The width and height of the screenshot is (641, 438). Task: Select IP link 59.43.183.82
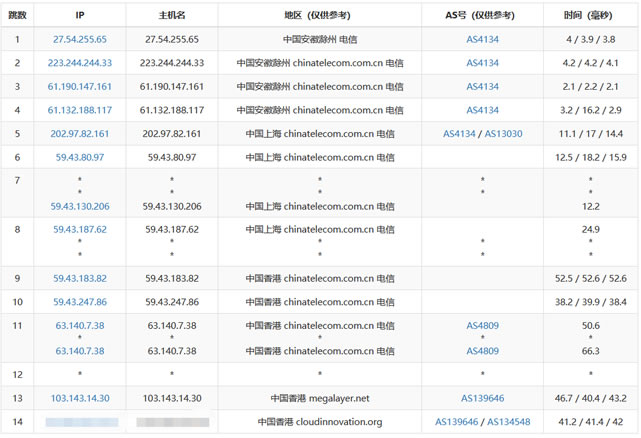(80, 278)
